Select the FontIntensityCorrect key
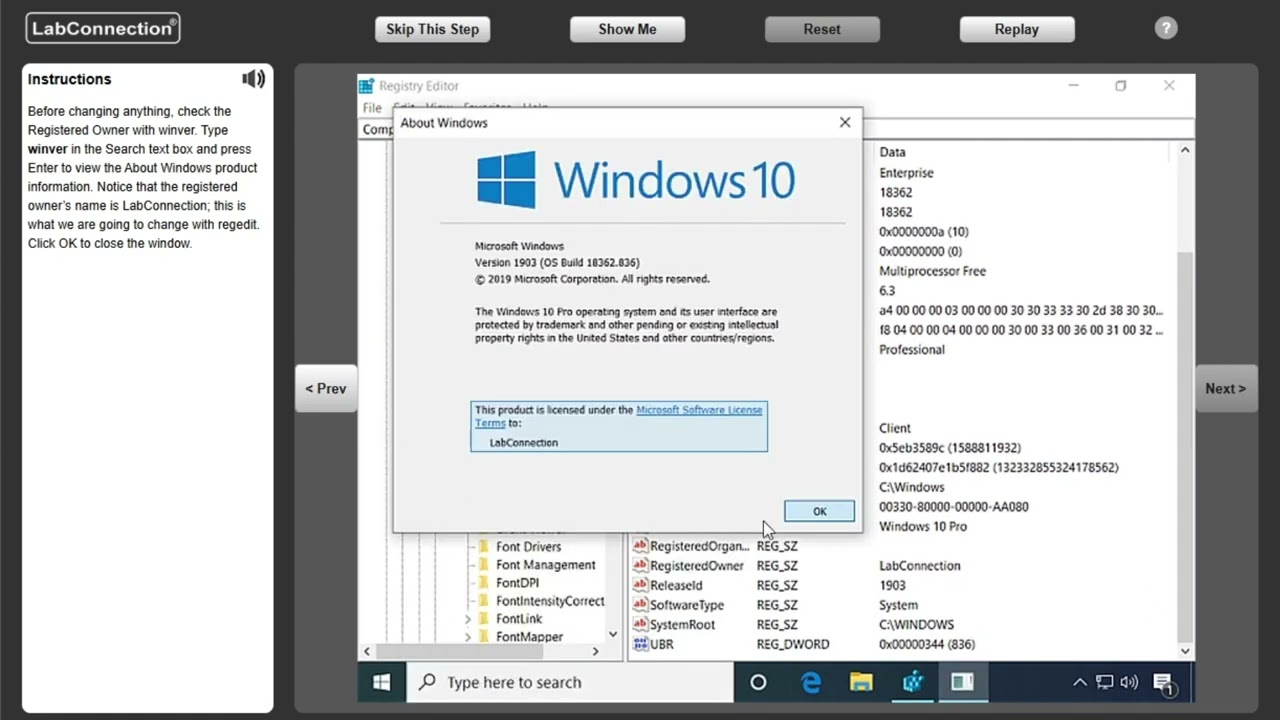1280x720 pixels. [x=550, y=600]
